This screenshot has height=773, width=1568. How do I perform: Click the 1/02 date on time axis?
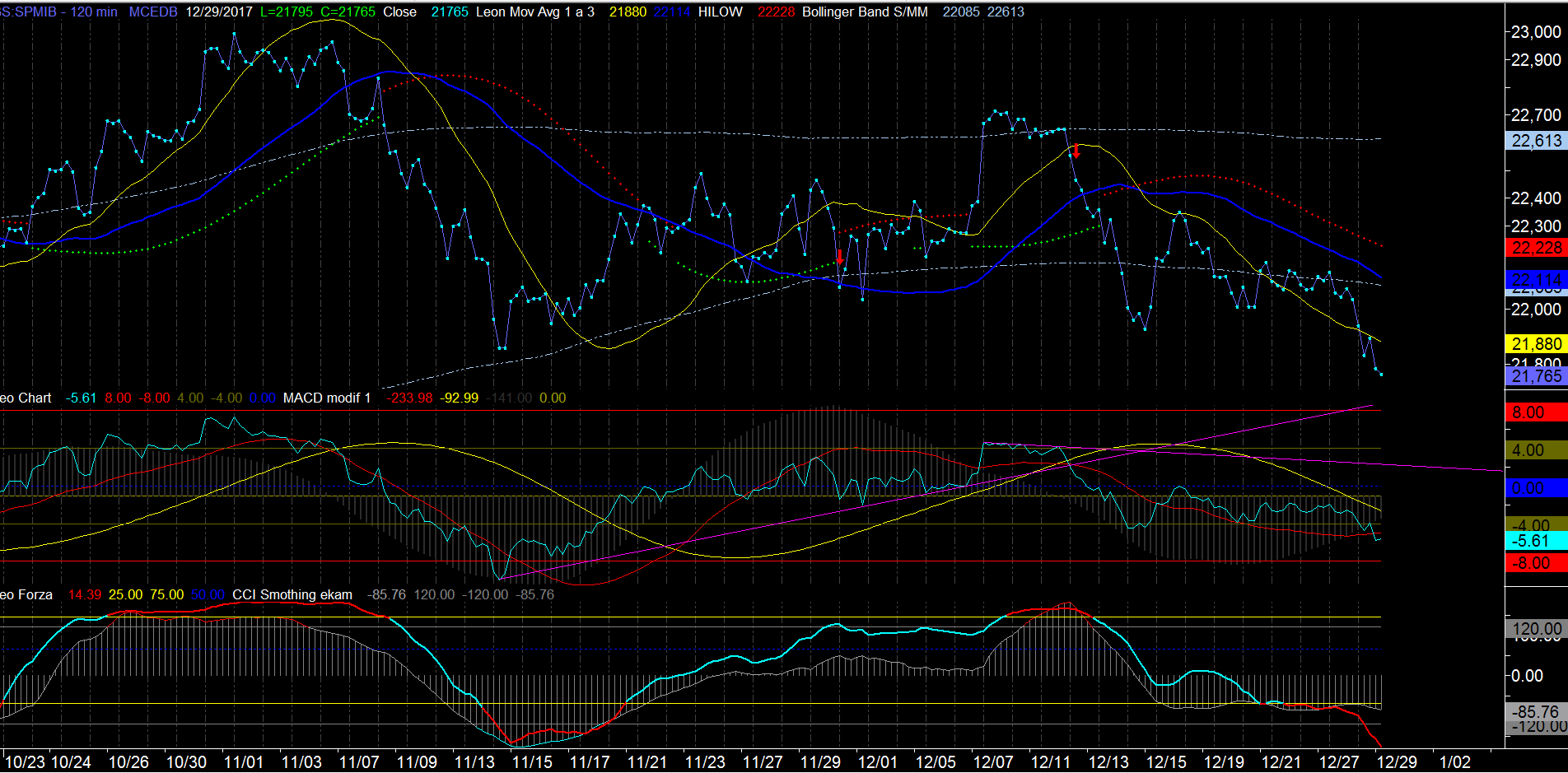pyautogui.click(x=1454, y=762)
